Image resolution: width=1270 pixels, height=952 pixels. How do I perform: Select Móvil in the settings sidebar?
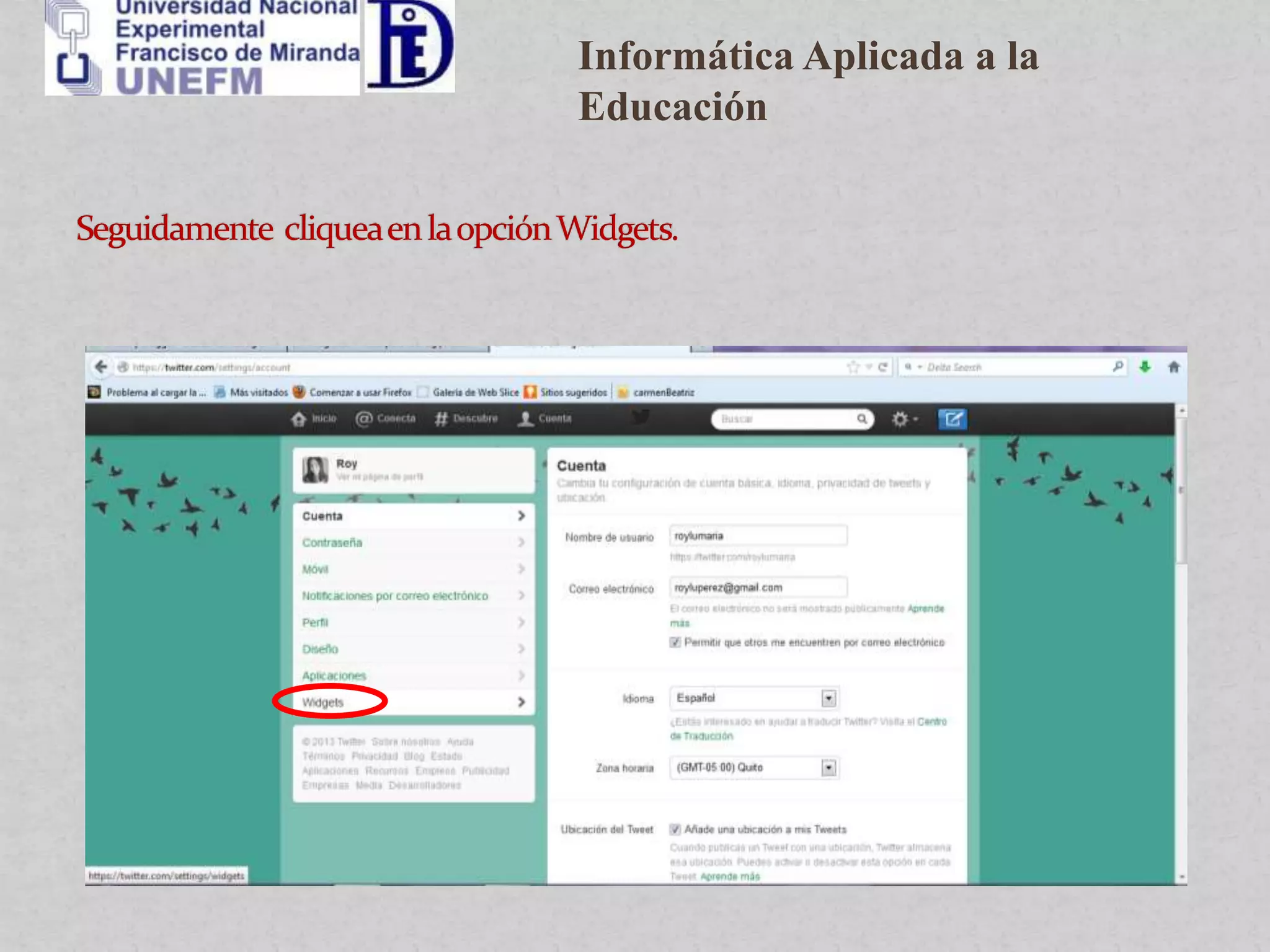coord(414,569)
